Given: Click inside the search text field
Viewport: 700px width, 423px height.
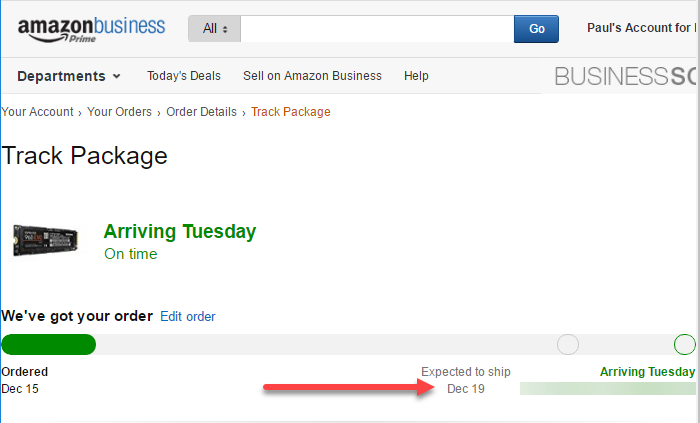Looking at the screenshot, I should 377,29.
